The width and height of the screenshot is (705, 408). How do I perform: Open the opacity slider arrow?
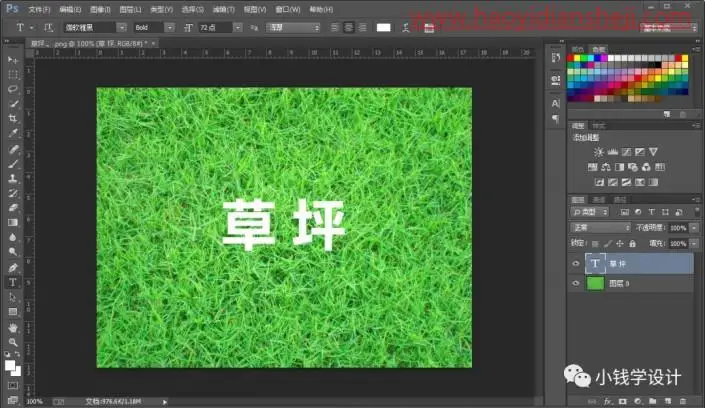[694, 228]
